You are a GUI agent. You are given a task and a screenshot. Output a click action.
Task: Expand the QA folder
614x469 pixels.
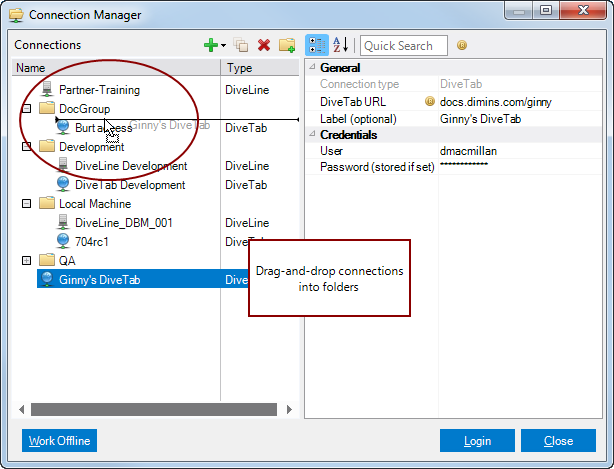click(27, 260)
